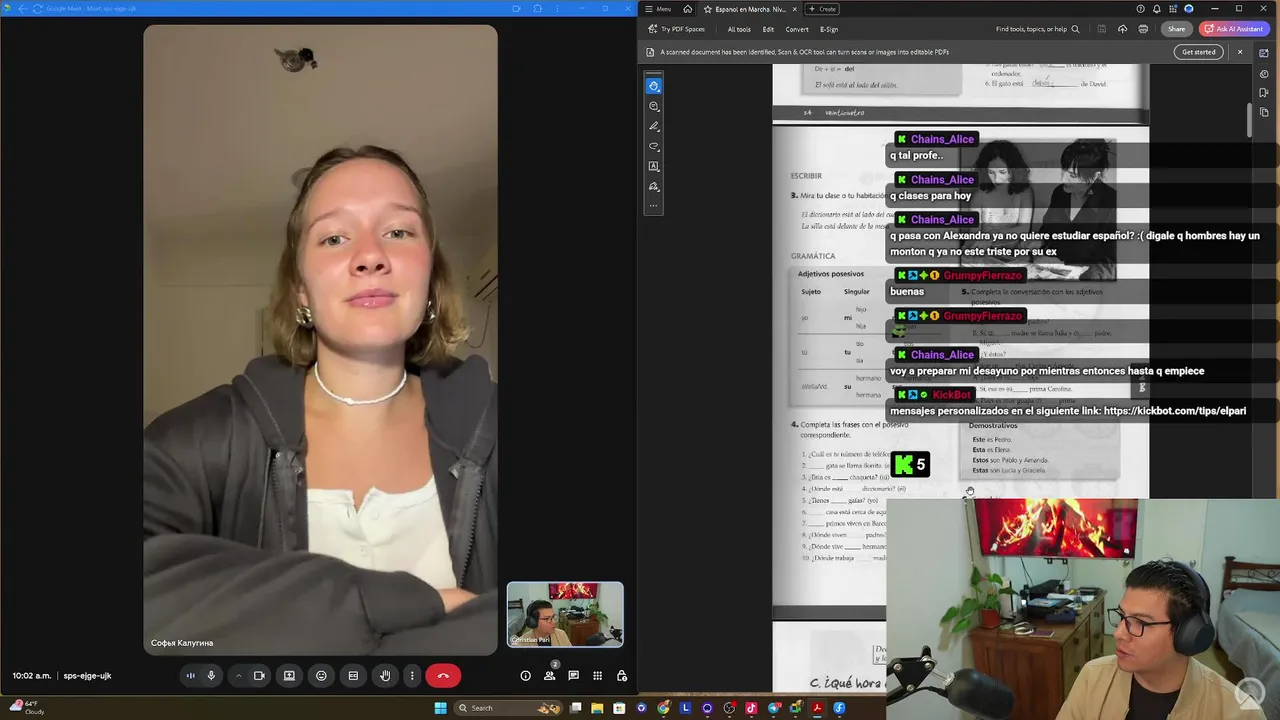1280x720 pixels.
Task: Open Convert menu in Acrobat
Action: [797, 29]
